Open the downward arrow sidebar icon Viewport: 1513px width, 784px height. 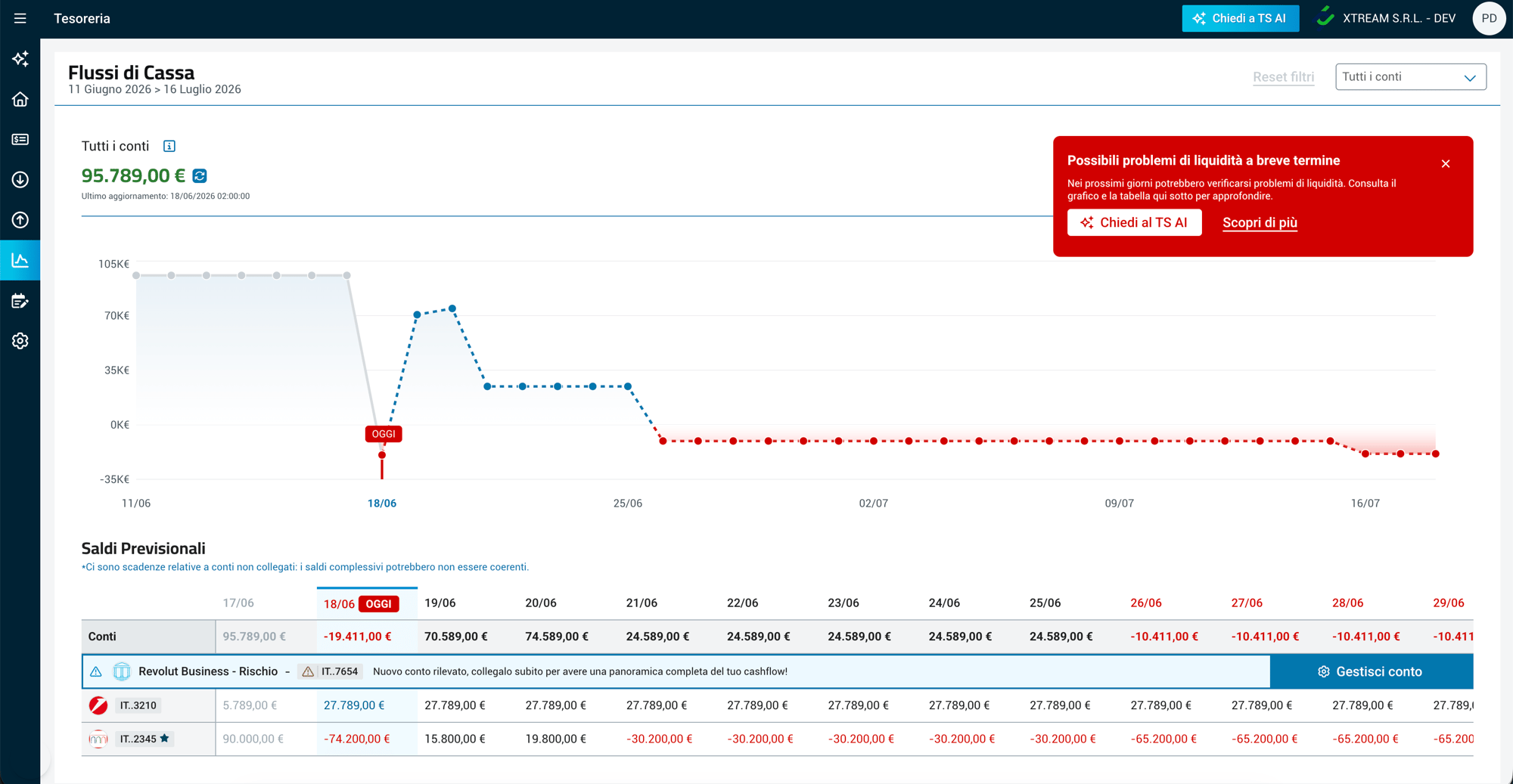point(20,180)
